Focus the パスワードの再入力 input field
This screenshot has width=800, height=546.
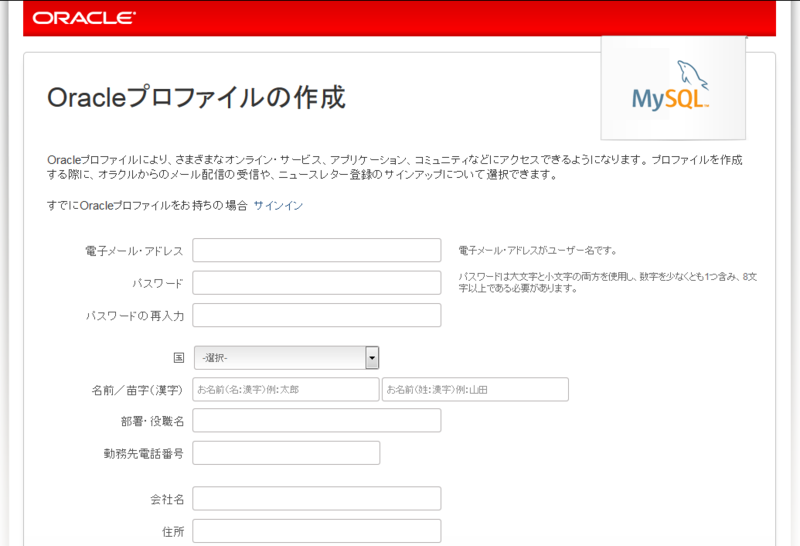[317, 315]
